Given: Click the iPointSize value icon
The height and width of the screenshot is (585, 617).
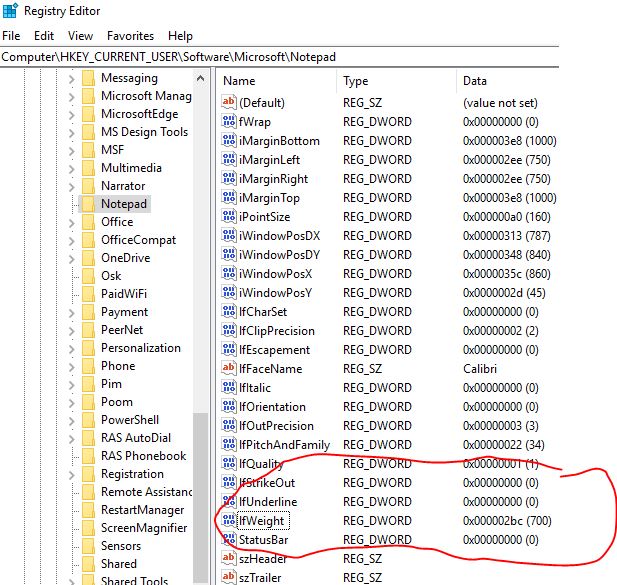Looking at the screenshot, I should 229,216.
